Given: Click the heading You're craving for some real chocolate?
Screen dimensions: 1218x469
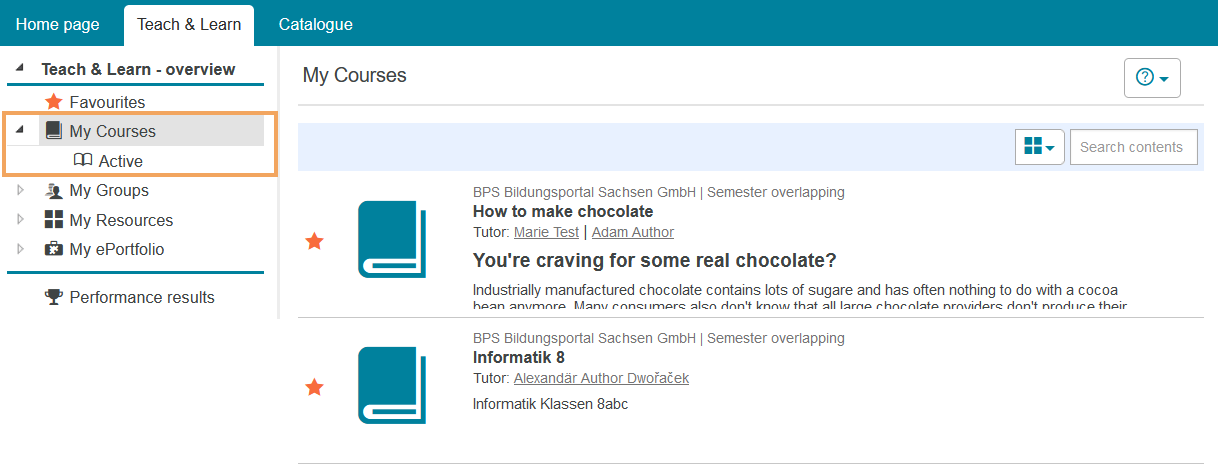Looking at the screenshot, I should coord(654,261).
